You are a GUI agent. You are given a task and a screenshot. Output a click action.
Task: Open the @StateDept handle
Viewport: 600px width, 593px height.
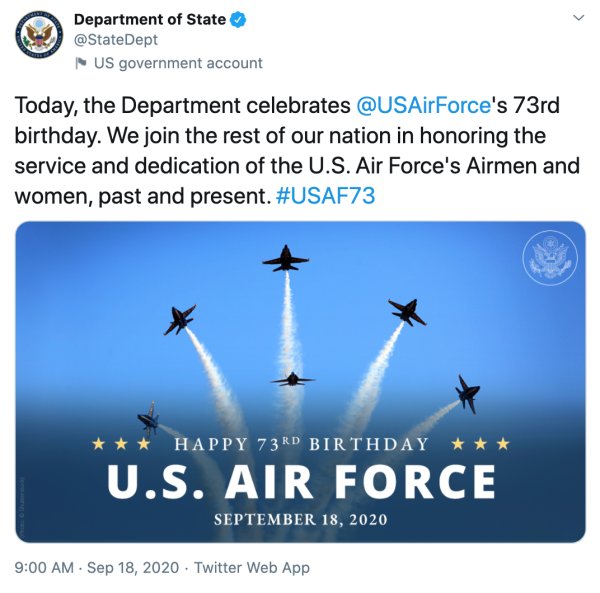pyautogui.click(x=116, y=40)
